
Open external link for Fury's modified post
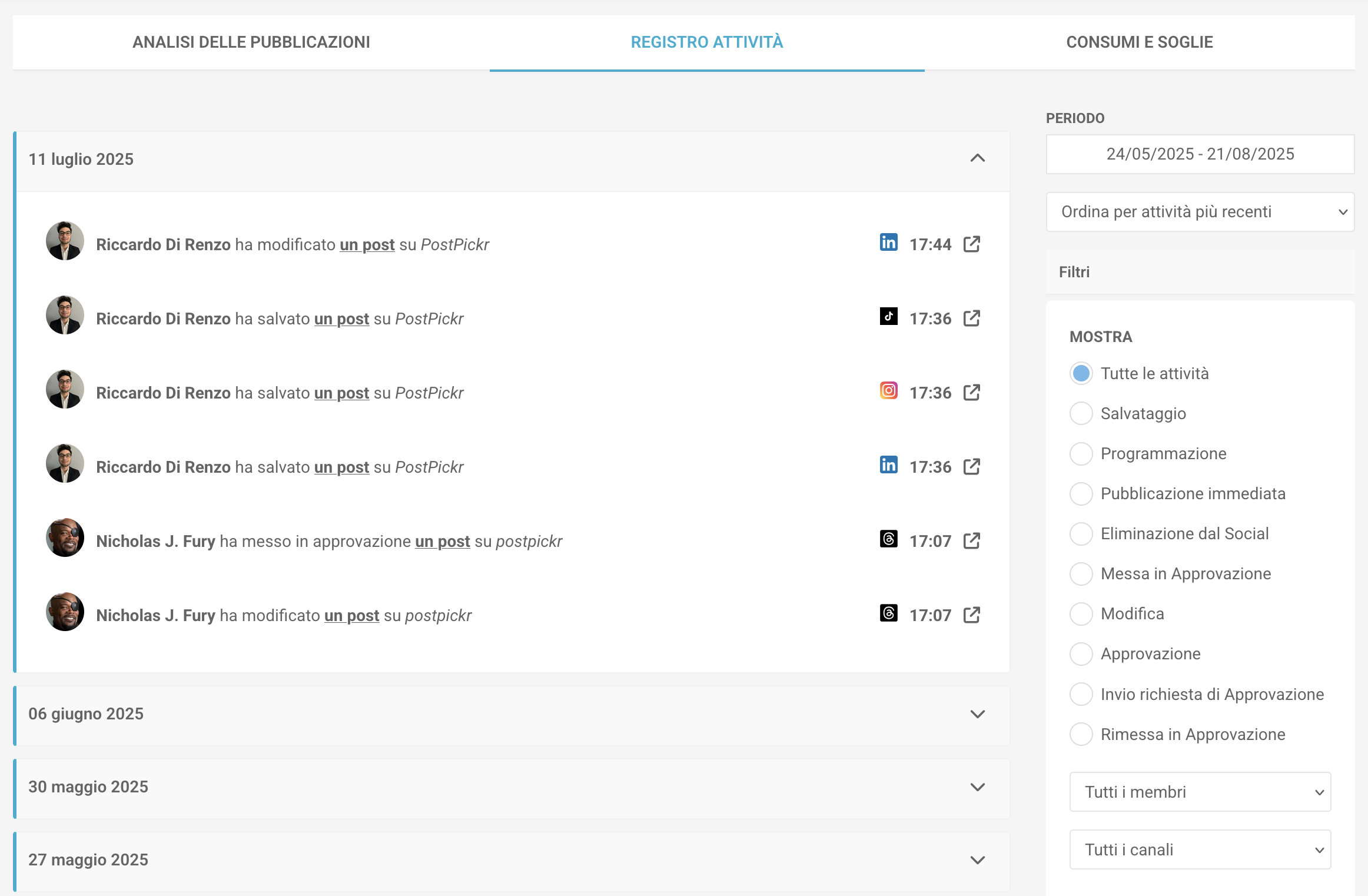click(x=971, y=615)
